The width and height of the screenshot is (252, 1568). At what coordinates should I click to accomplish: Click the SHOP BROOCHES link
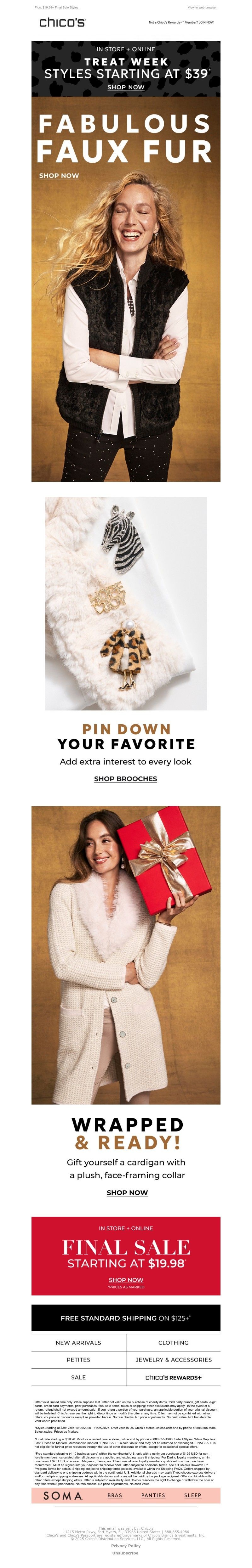[x=125, y=779]
